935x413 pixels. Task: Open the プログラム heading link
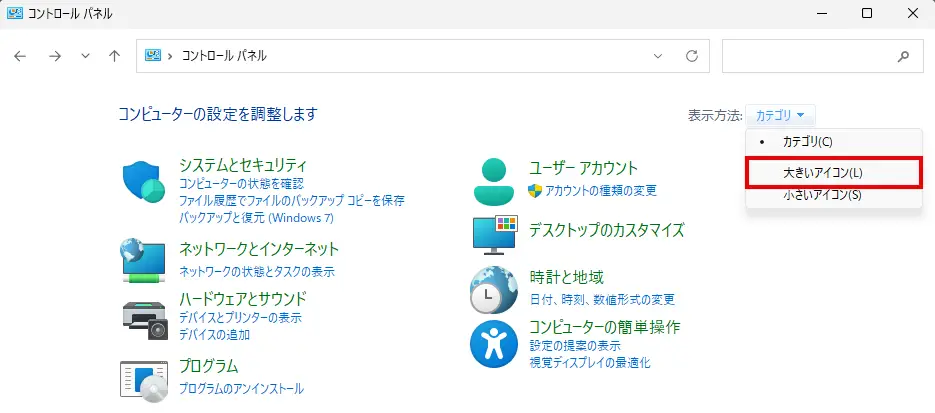click(x=209, y=365)
